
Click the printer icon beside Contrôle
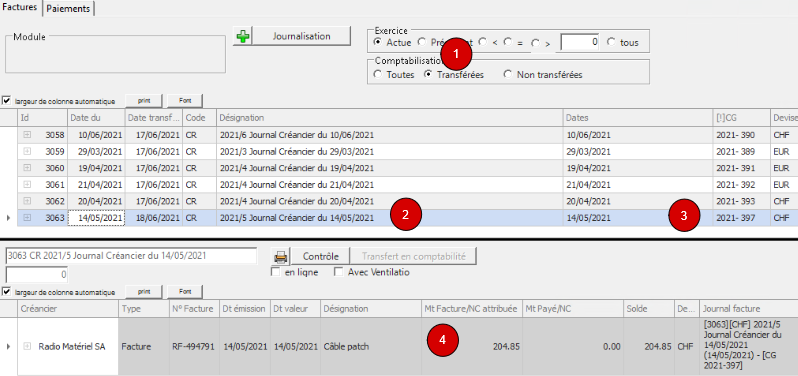(x=281, y=256)
